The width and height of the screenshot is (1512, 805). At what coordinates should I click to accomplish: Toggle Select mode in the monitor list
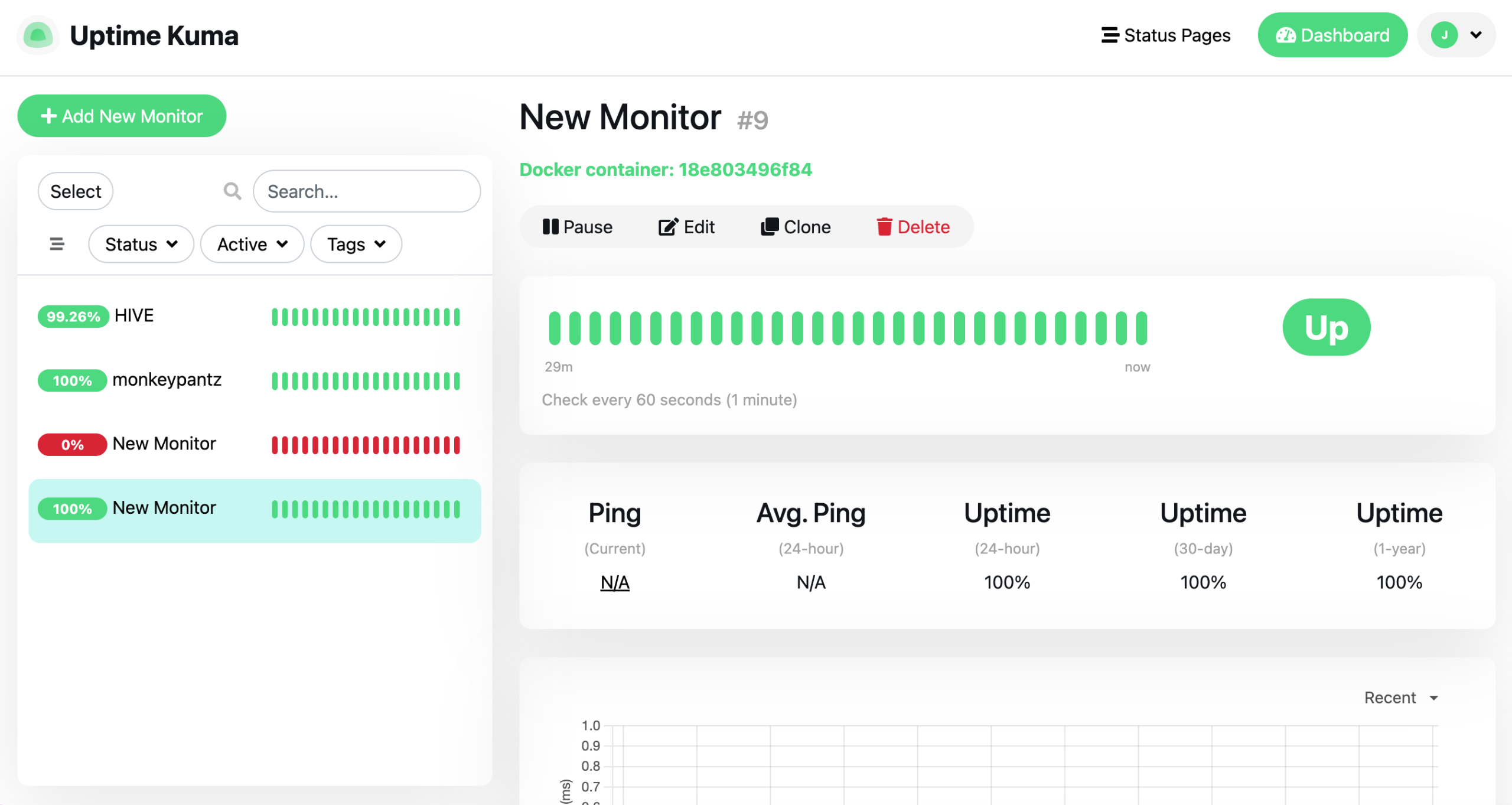(76, 191)
